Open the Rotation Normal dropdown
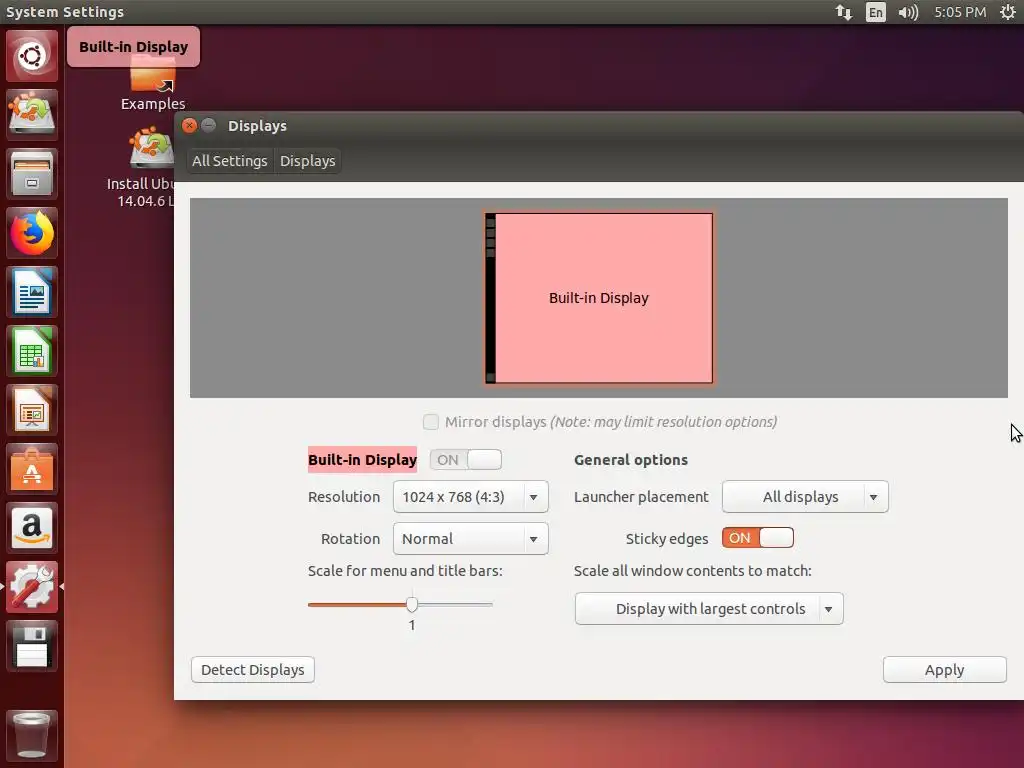The width and height of the screenshot is (1024, 768). coord(470,539)
